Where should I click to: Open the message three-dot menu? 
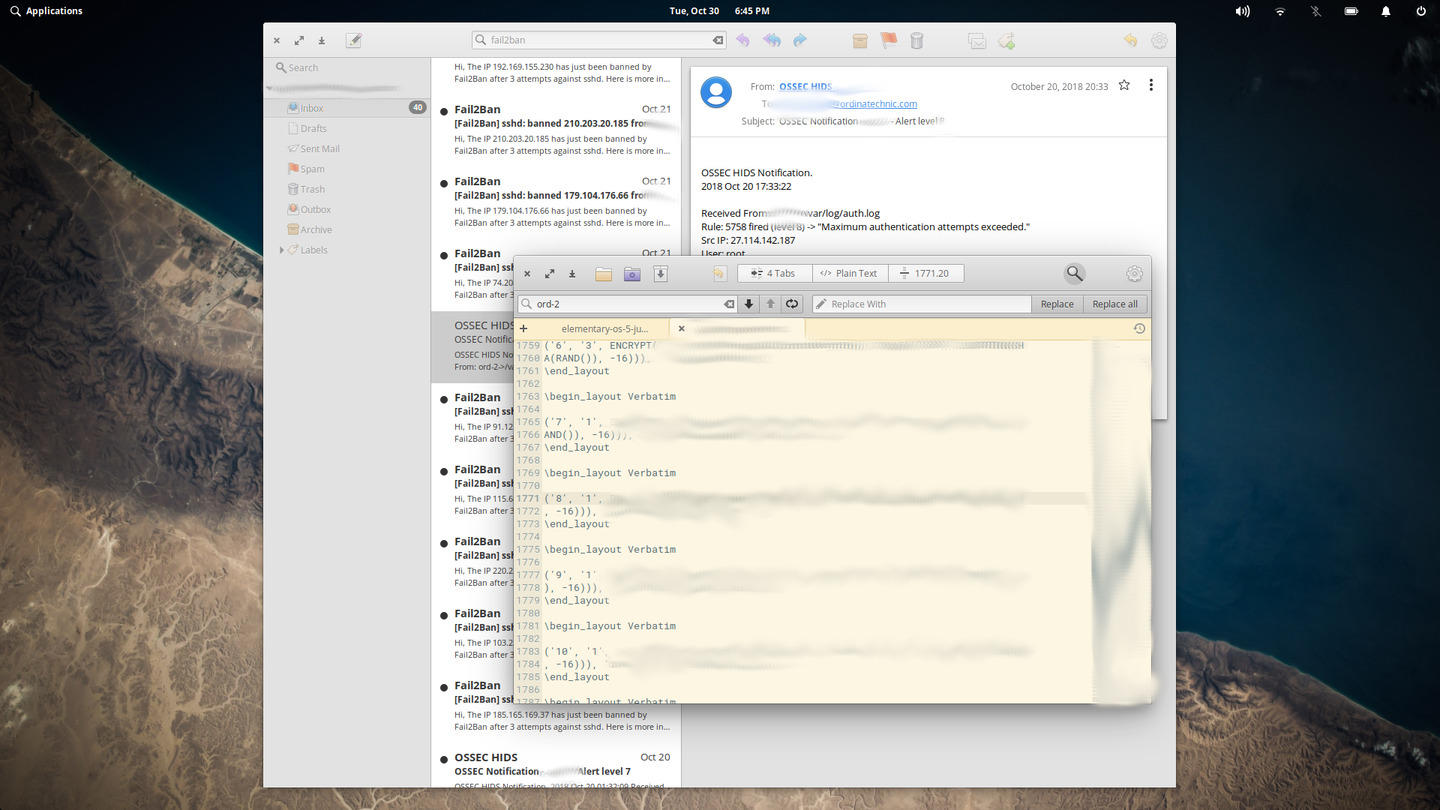(x=1151, y=85)
